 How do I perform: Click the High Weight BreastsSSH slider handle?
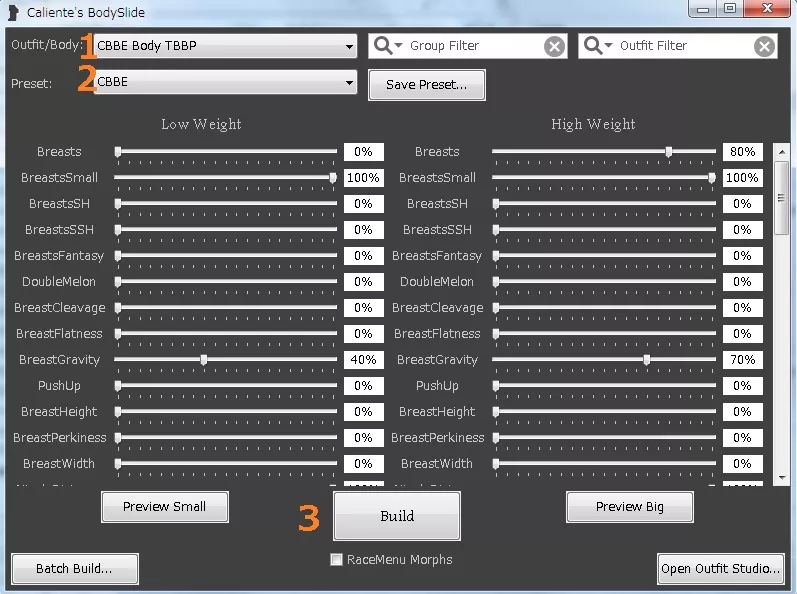click(496, 230)
